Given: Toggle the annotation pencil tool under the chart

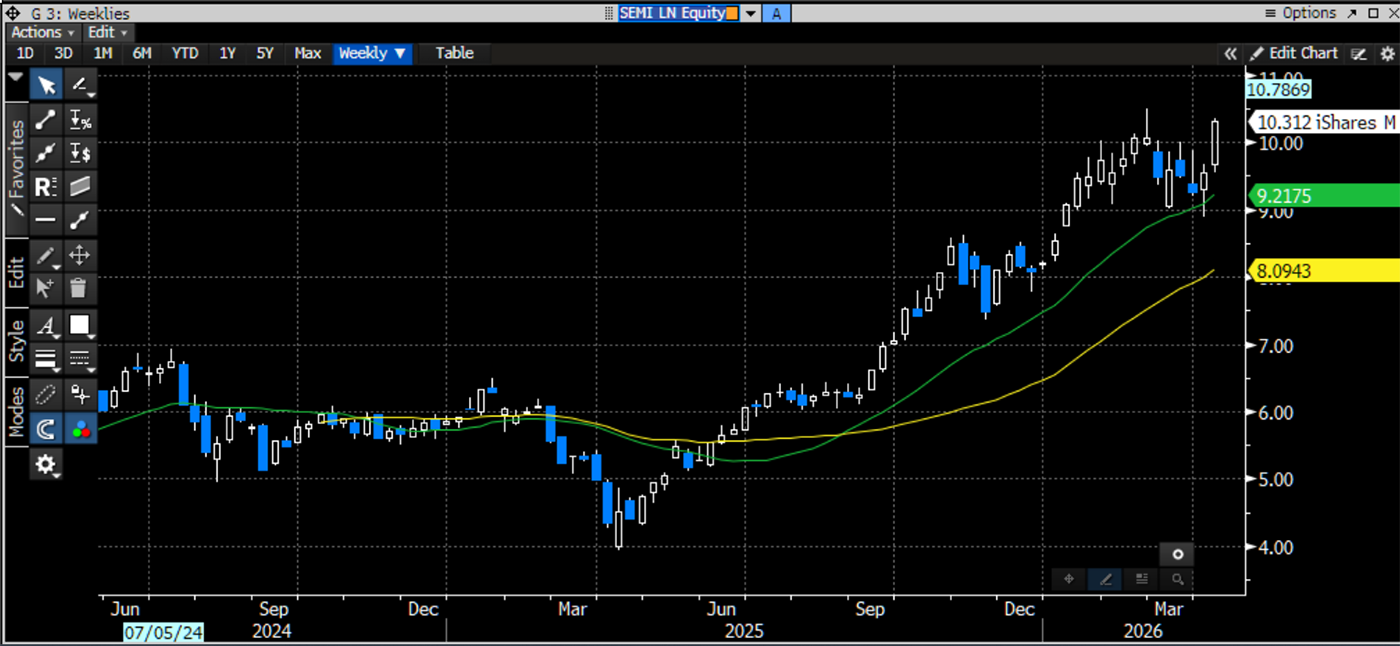Looking at the screenshot, I should pos(1105,578).
